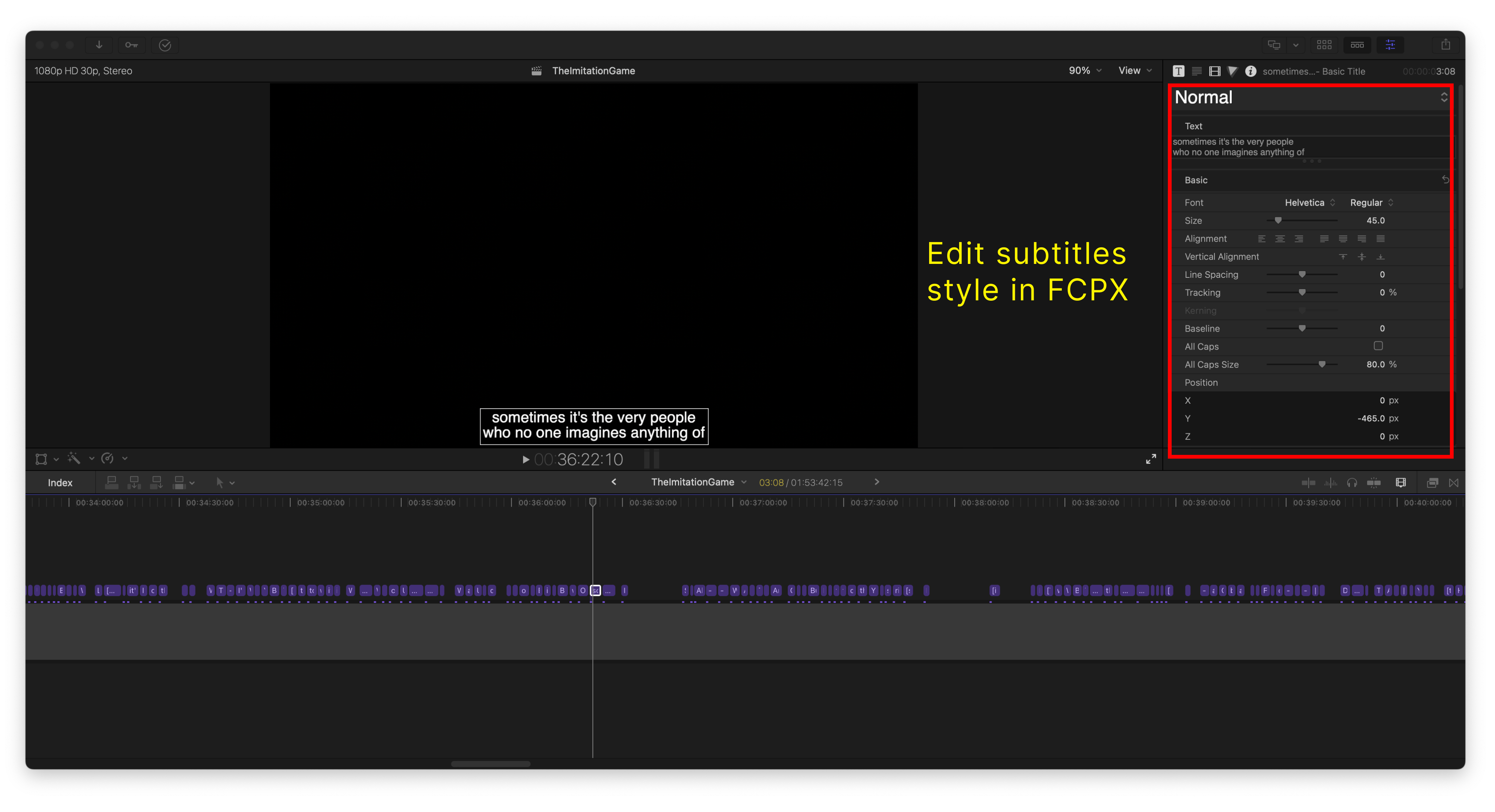Enable the All Caps checkbox

1378,346
